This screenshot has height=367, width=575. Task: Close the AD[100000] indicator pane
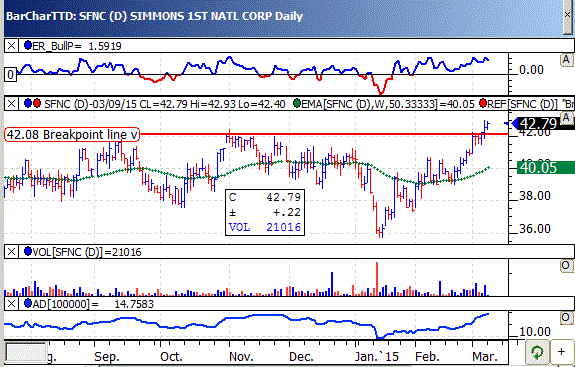coord(11,304)
